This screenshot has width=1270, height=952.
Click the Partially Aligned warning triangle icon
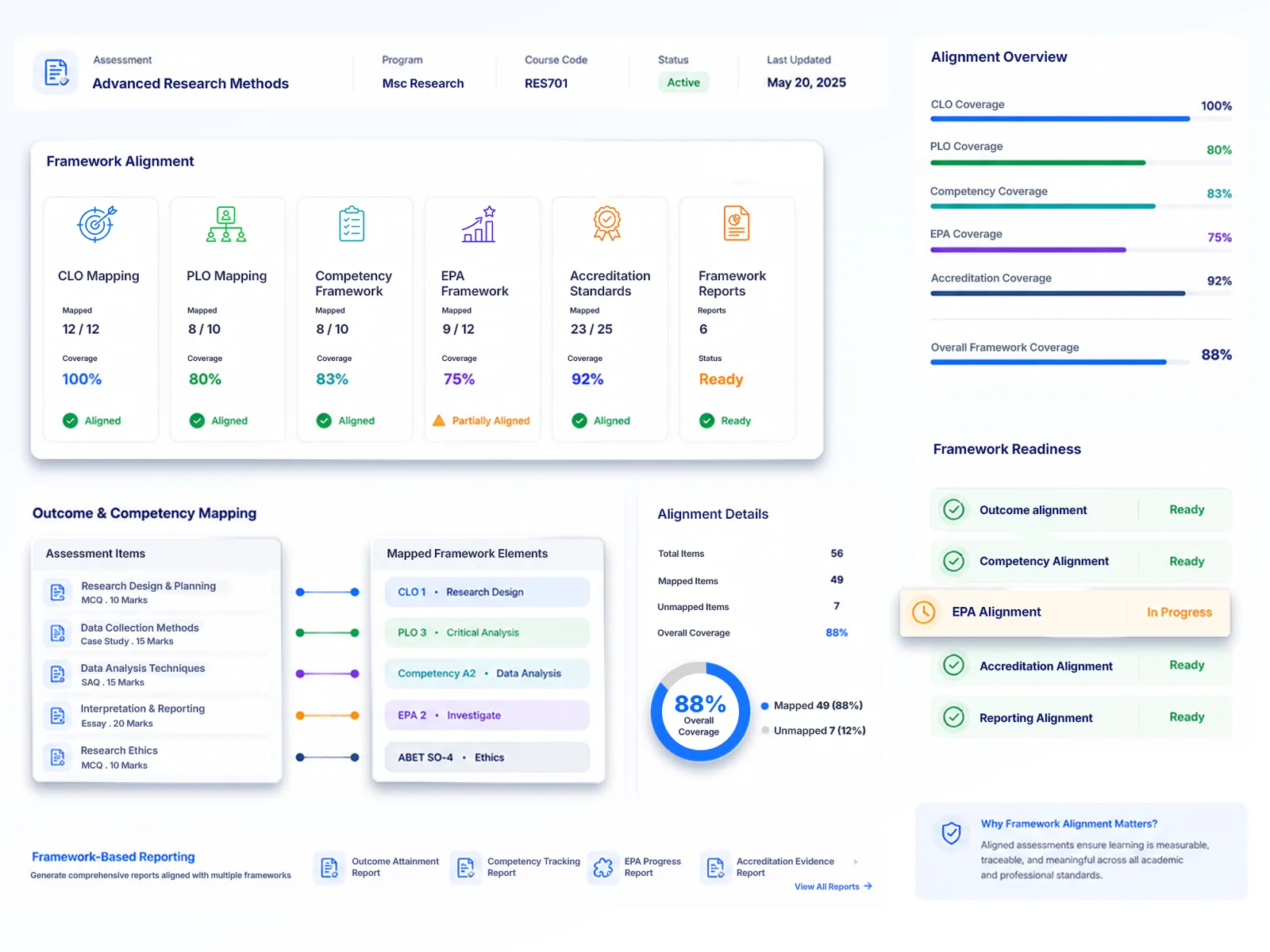439,420
